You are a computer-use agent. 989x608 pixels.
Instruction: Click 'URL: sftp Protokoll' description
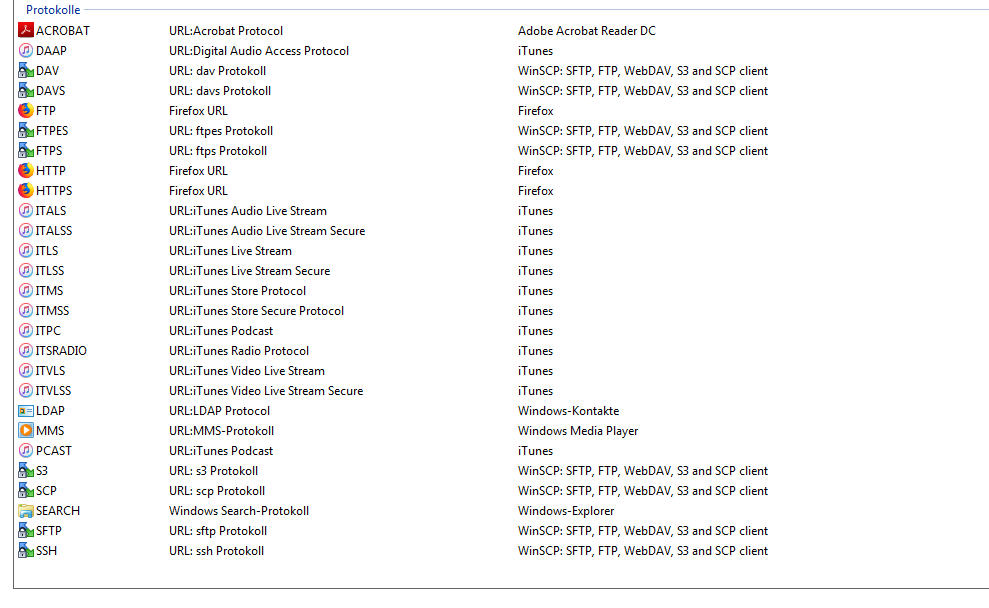[x=218, y=530]
